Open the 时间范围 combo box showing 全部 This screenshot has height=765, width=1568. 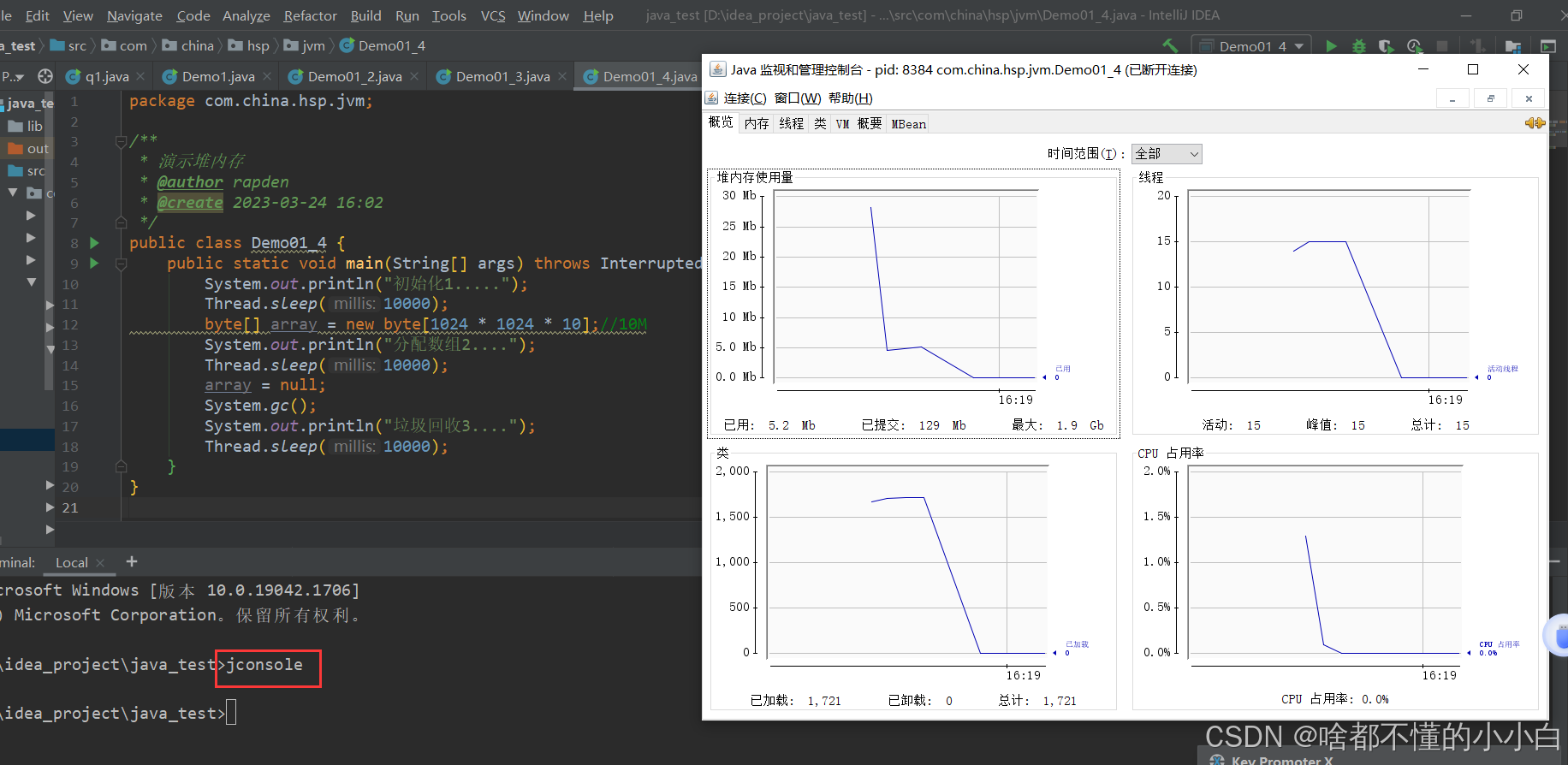tap(1167, 154)
